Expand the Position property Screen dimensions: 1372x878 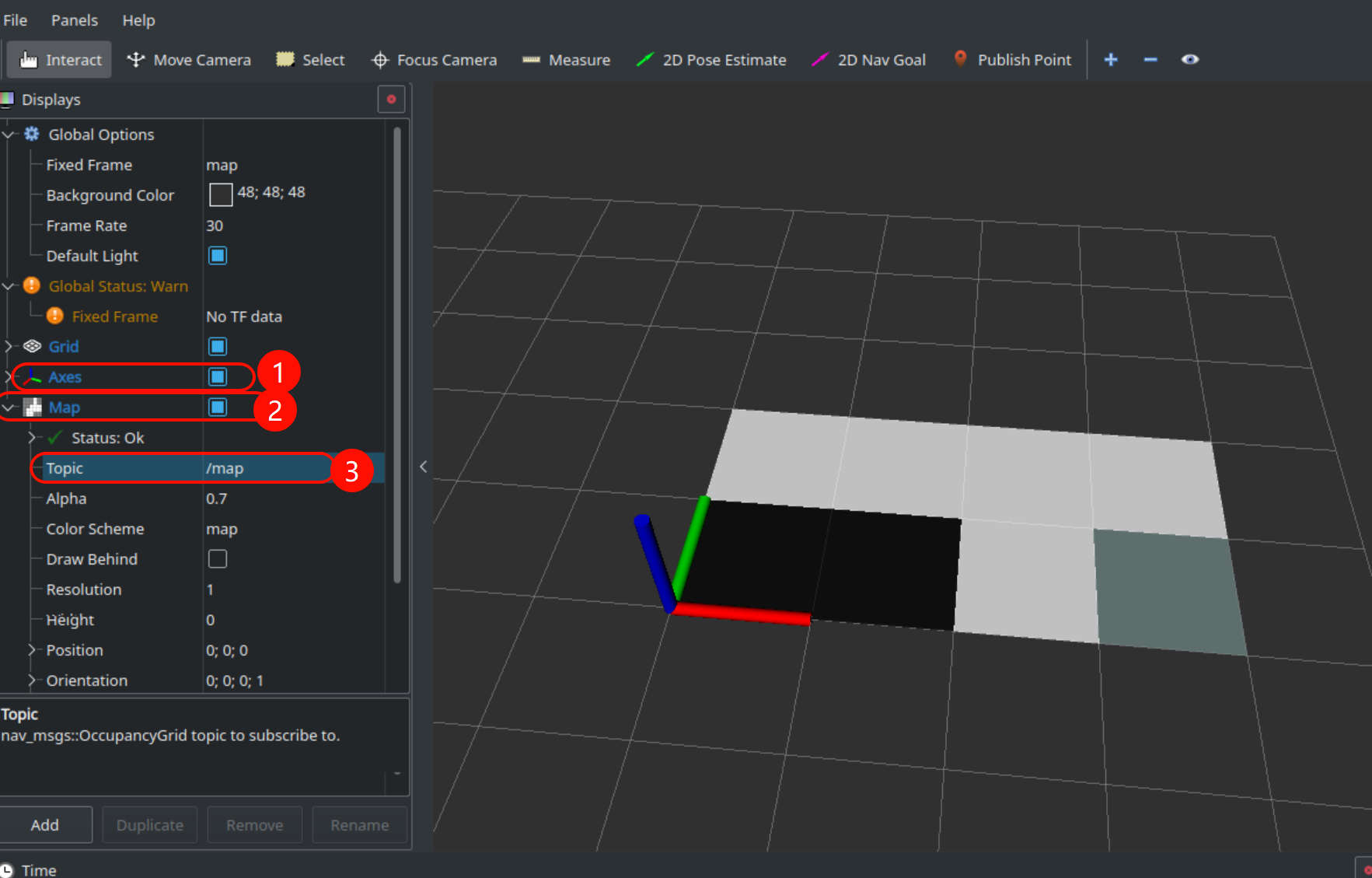32,650
